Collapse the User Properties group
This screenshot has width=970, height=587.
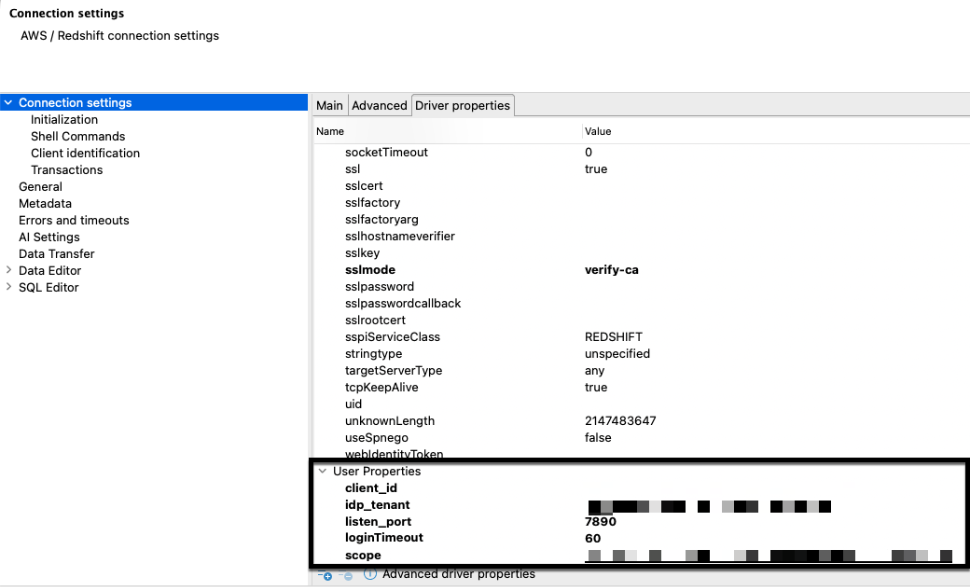(x=322, y=471)
